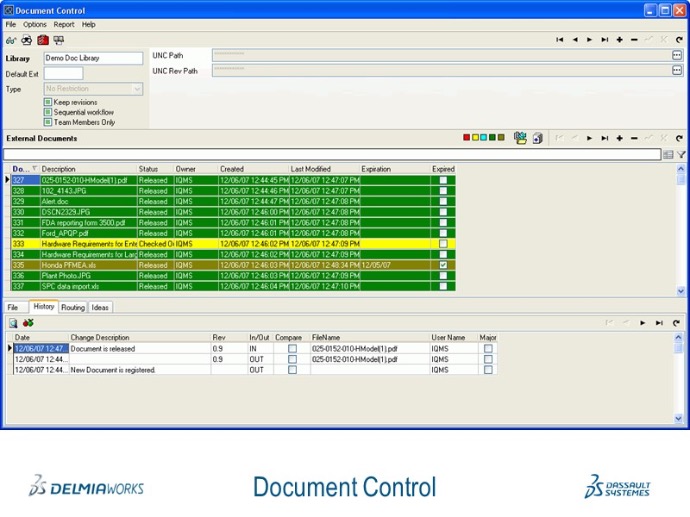Click the Do... column sort arrow

[35, 169]
